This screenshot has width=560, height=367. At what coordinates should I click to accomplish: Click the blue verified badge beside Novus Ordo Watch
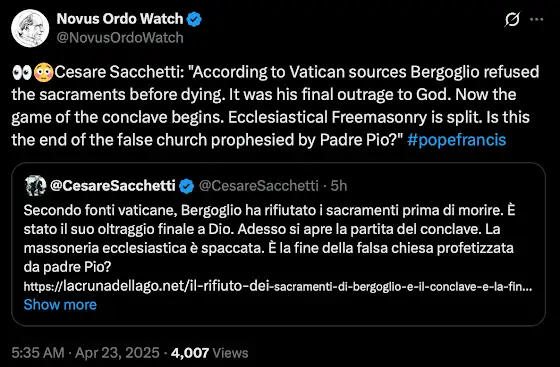[x=194, y=19]
